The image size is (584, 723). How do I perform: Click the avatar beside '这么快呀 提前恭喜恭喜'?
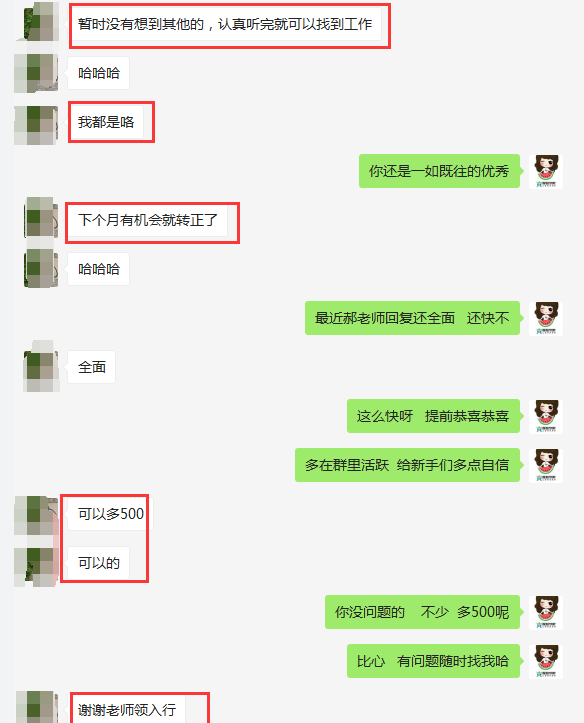[x=546, y=416]
